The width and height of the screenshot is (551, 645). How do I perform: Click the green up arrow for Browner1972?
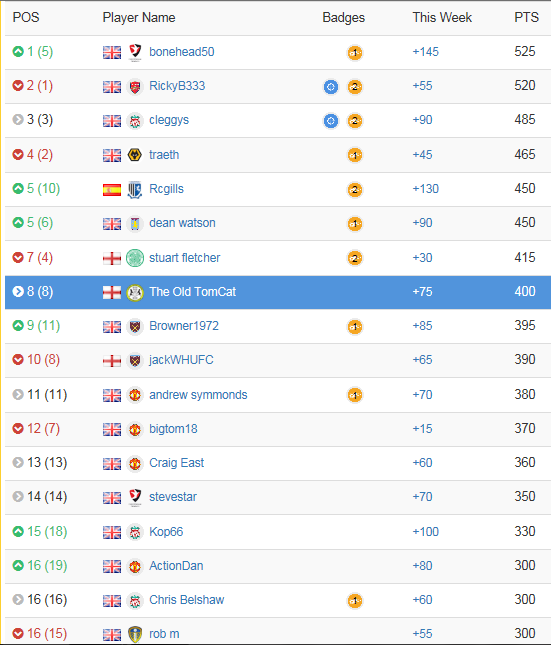click(18, 325)
